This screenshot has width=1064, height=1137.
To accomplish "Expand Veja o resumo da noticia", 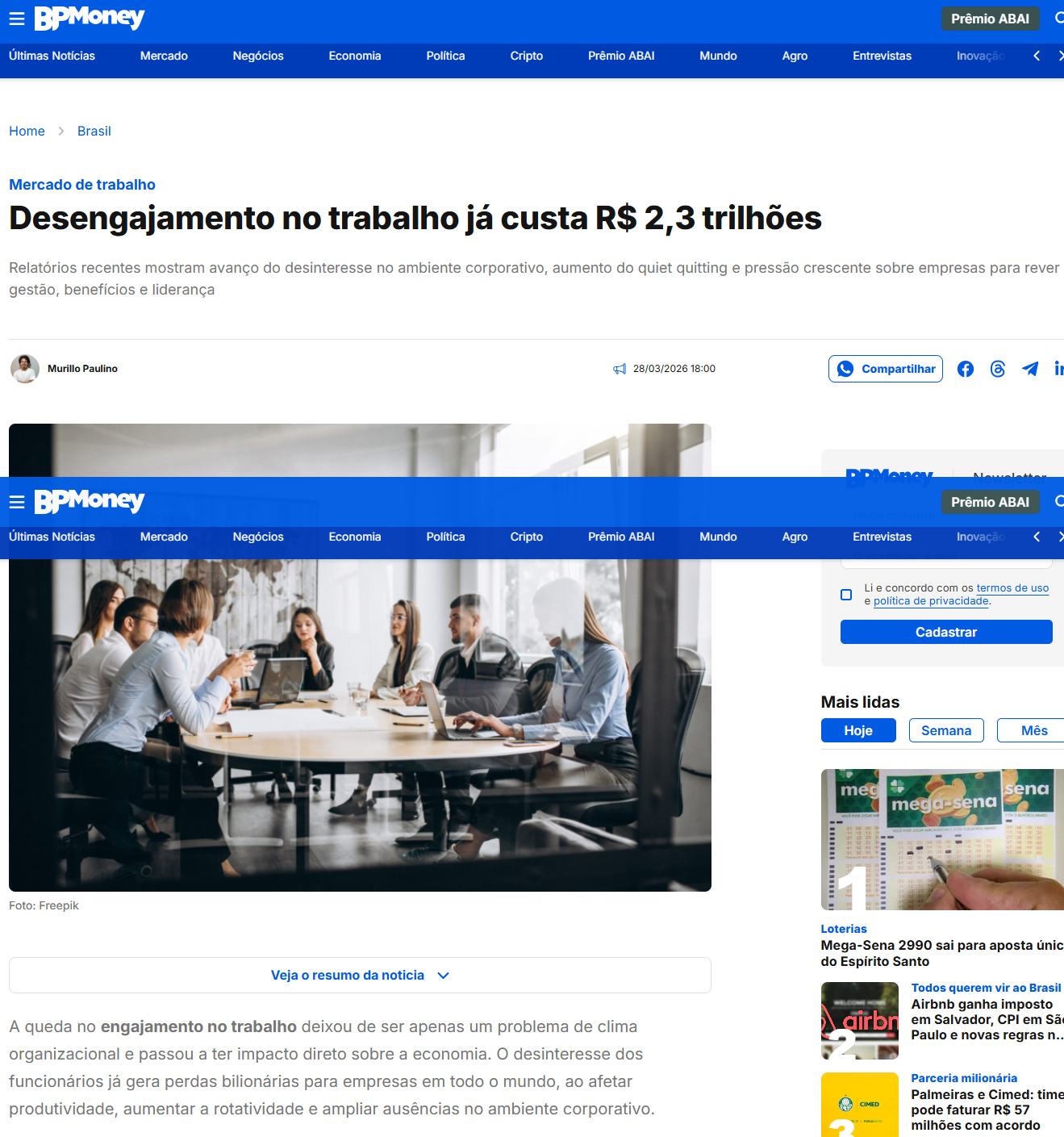I will (x=348, y=975).
